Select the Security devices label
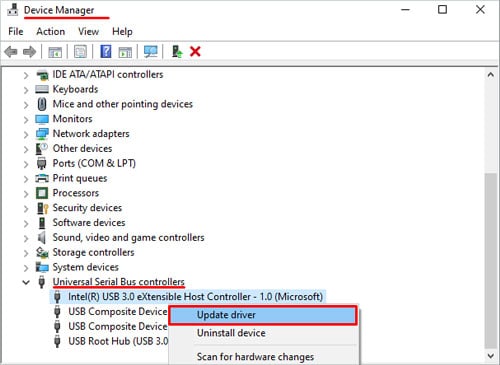Image resolution: width=500 pixels, height=365 pixels. (87, 208)
